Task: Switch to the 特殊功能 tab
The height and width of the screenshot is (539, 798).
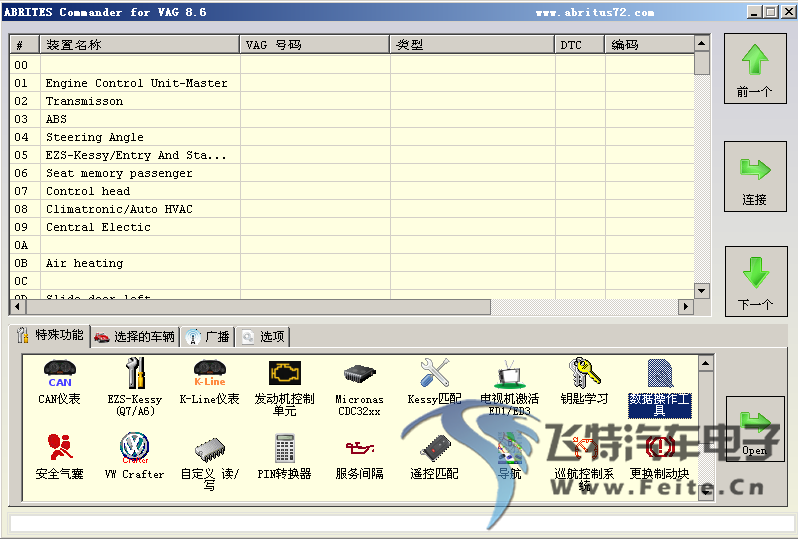Action: (x=50, y=335)
